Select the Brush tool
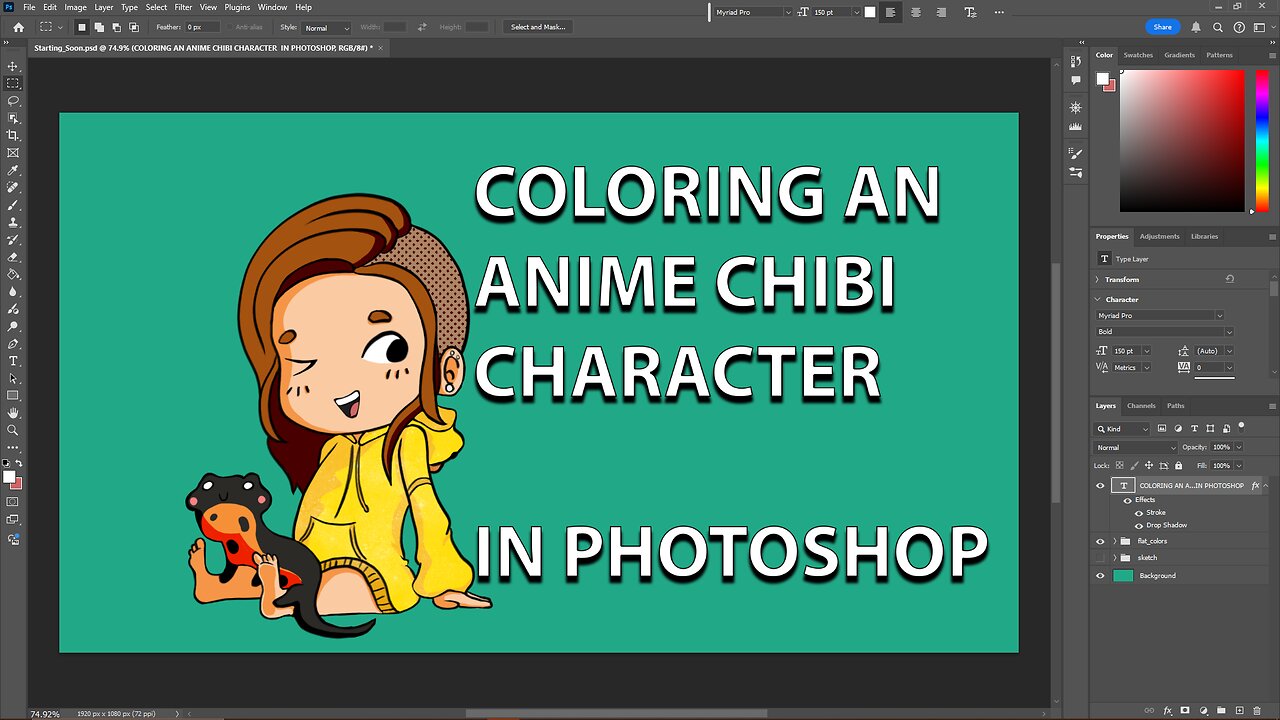Screen dimensions: 1280x720 click(13, 205)
